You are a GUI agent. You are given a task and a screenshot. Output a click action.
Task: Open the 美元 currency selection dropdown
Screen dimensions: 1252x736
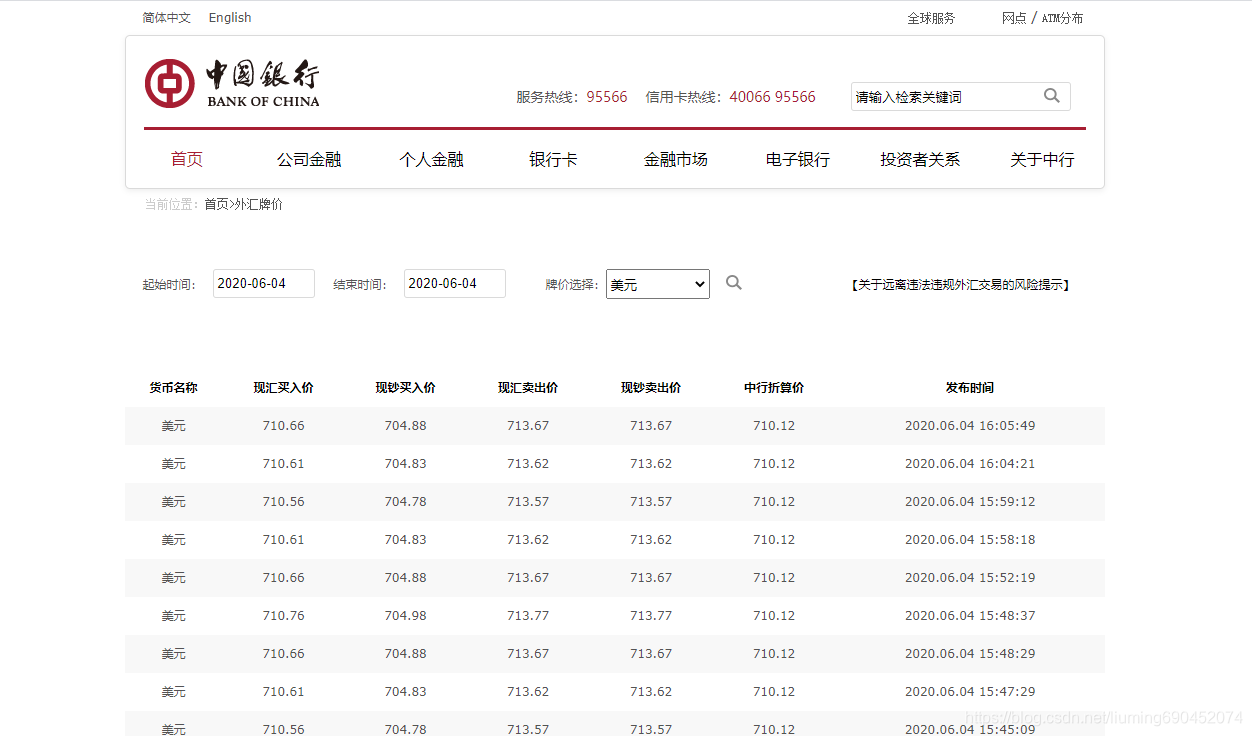click(x=657, y=284)
